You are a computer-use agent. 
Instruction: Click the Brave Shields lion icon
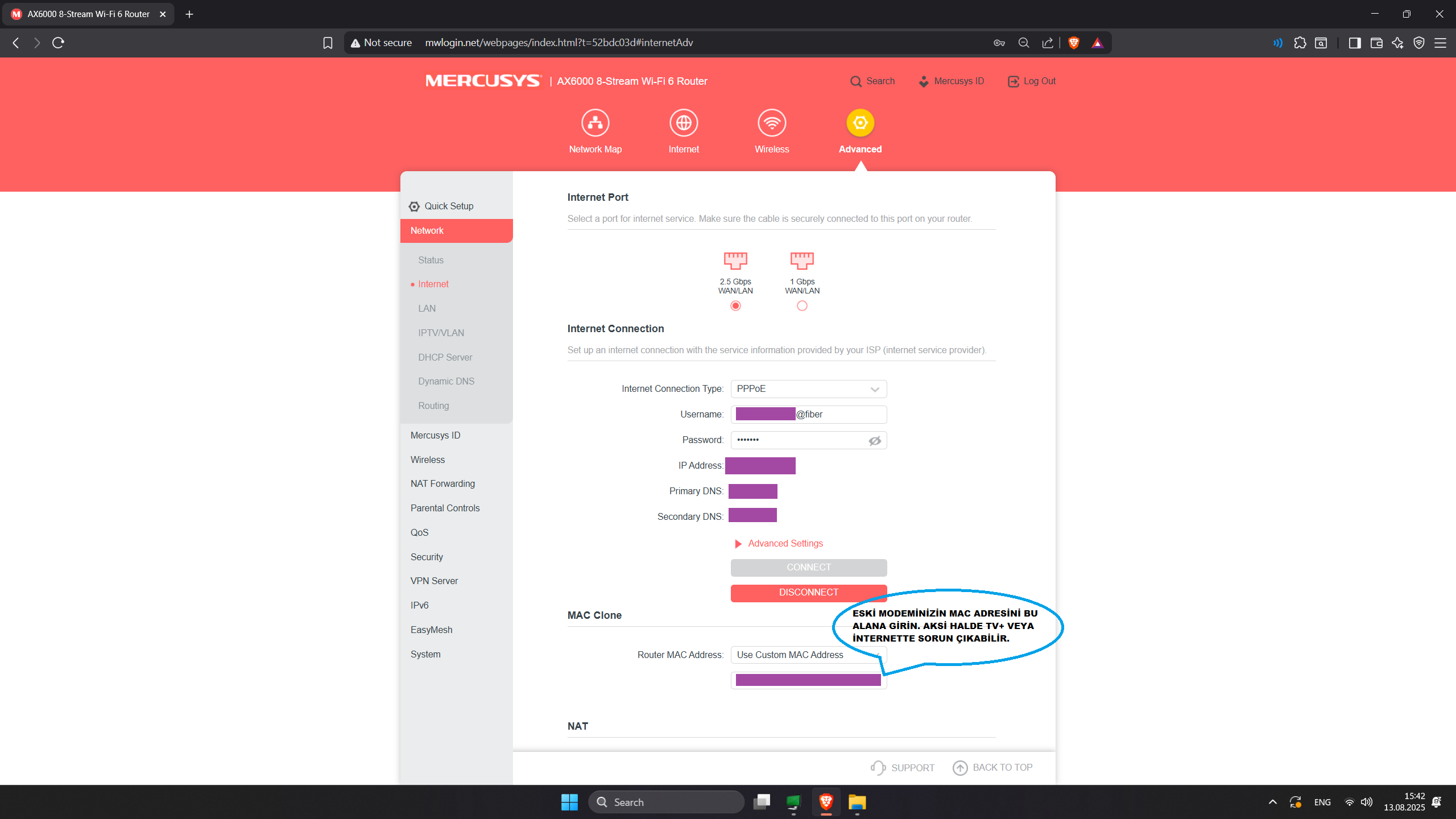(1074, 43)
